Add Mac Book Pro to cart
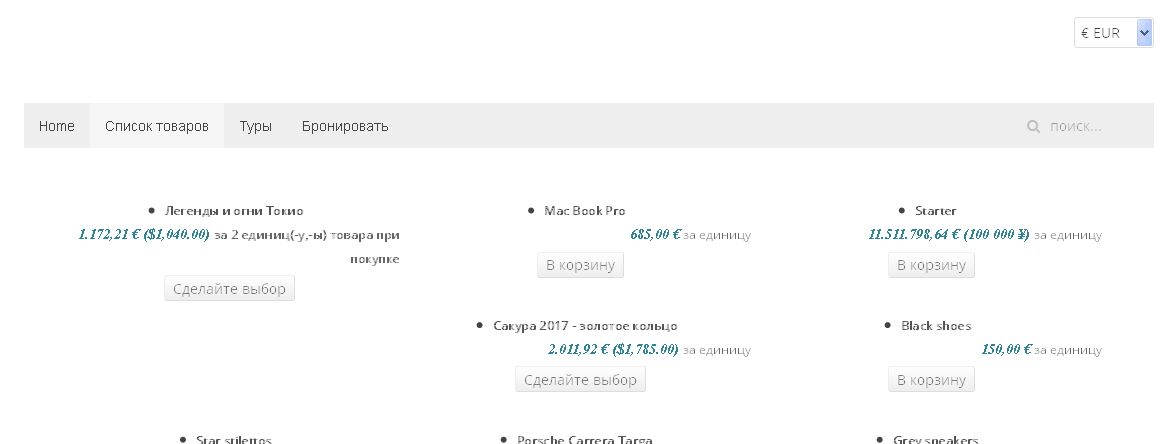Screen dimensions: 1163x444 [x=580, y=265]
